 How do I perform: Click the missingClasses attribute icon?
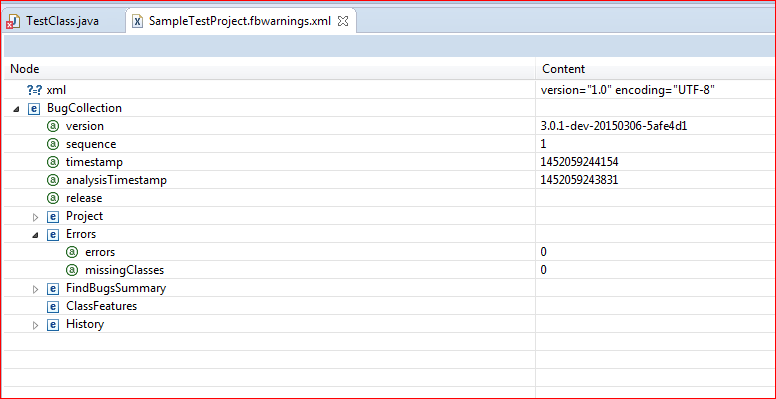[x=72, y=270]
